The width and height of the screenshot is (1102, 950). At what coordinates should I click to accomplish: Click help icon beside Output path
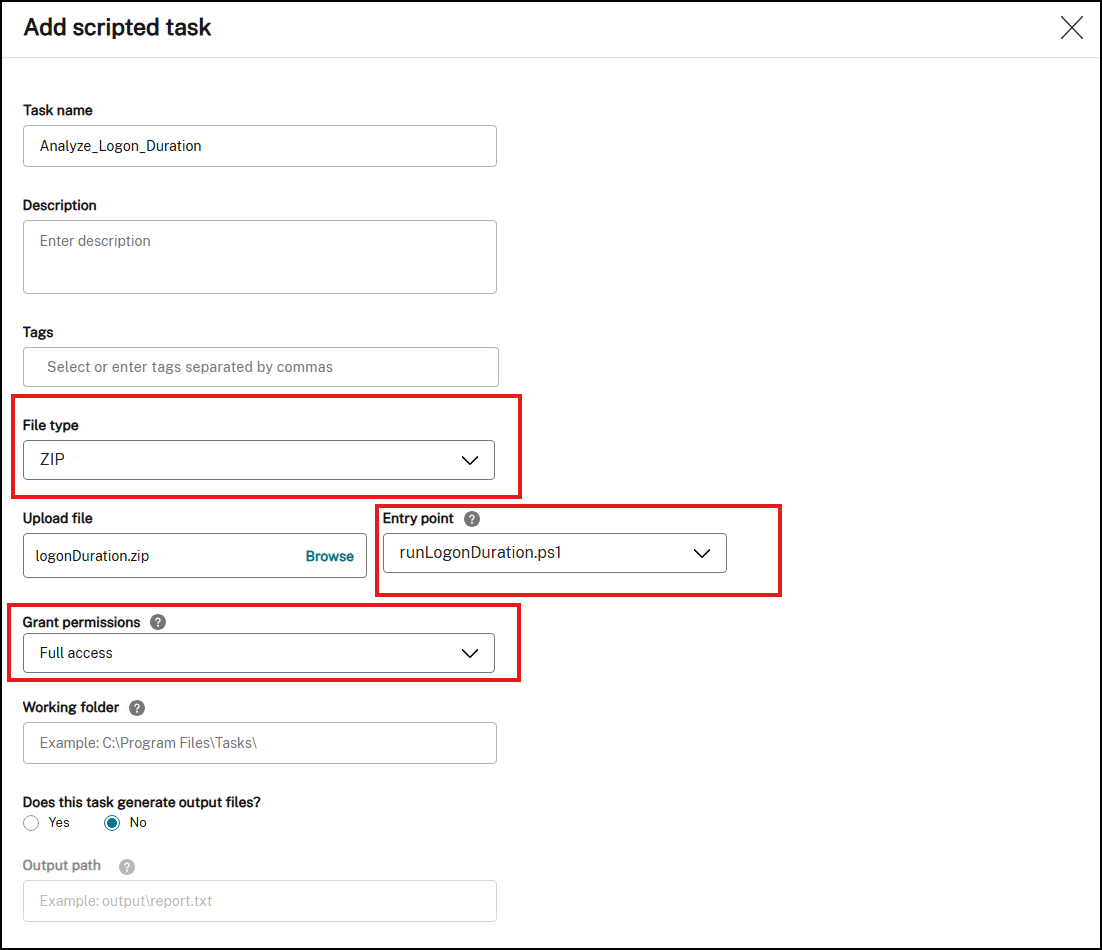pos(127,866)
